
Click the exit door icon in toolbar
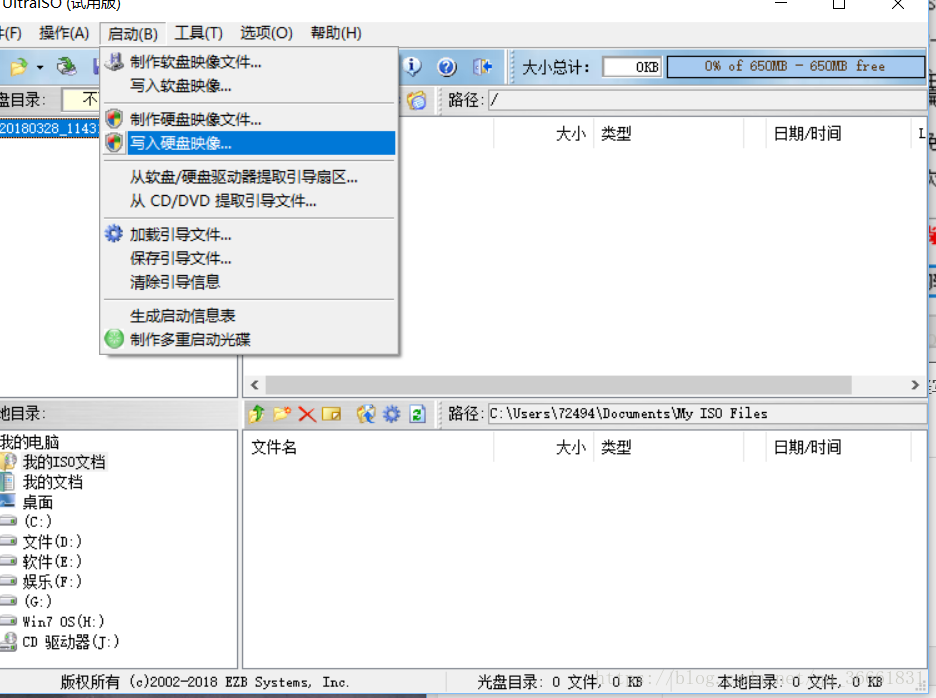click(482, 66)
